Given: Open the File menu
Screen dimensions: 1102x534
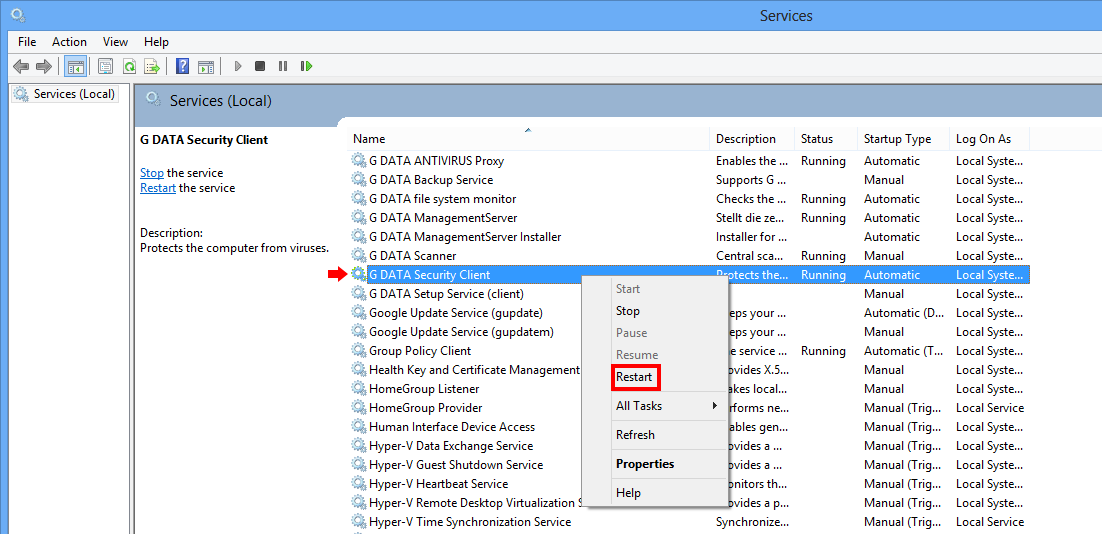Looking at the screenshot, I should pyautogui.click(x=27, y=41).
